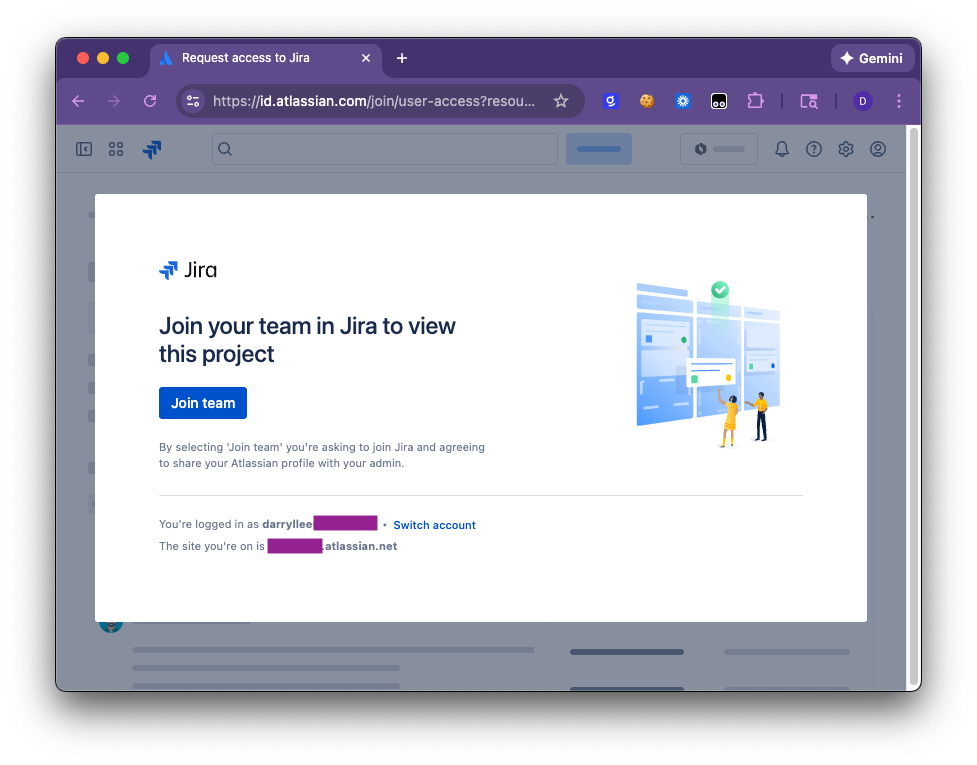977x765 pixels.
Task: Go back with browser back arrow
Action: [x=79, y=101]
